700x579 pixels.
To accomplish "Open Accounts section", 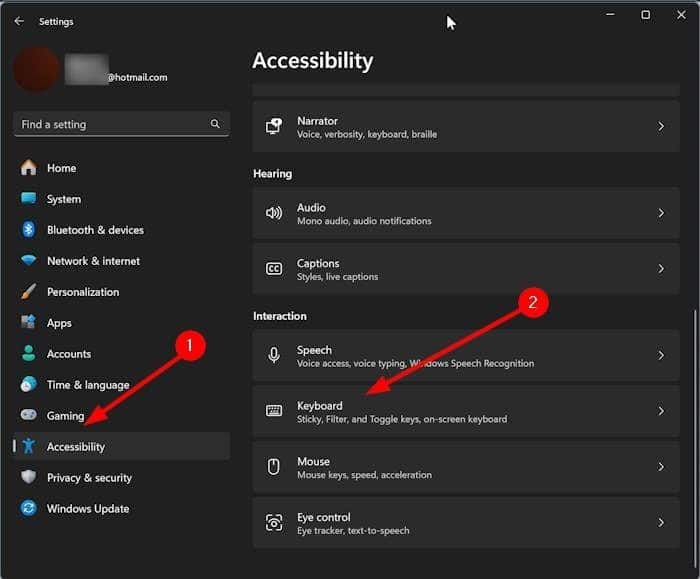I will click(x=121, y=354).
